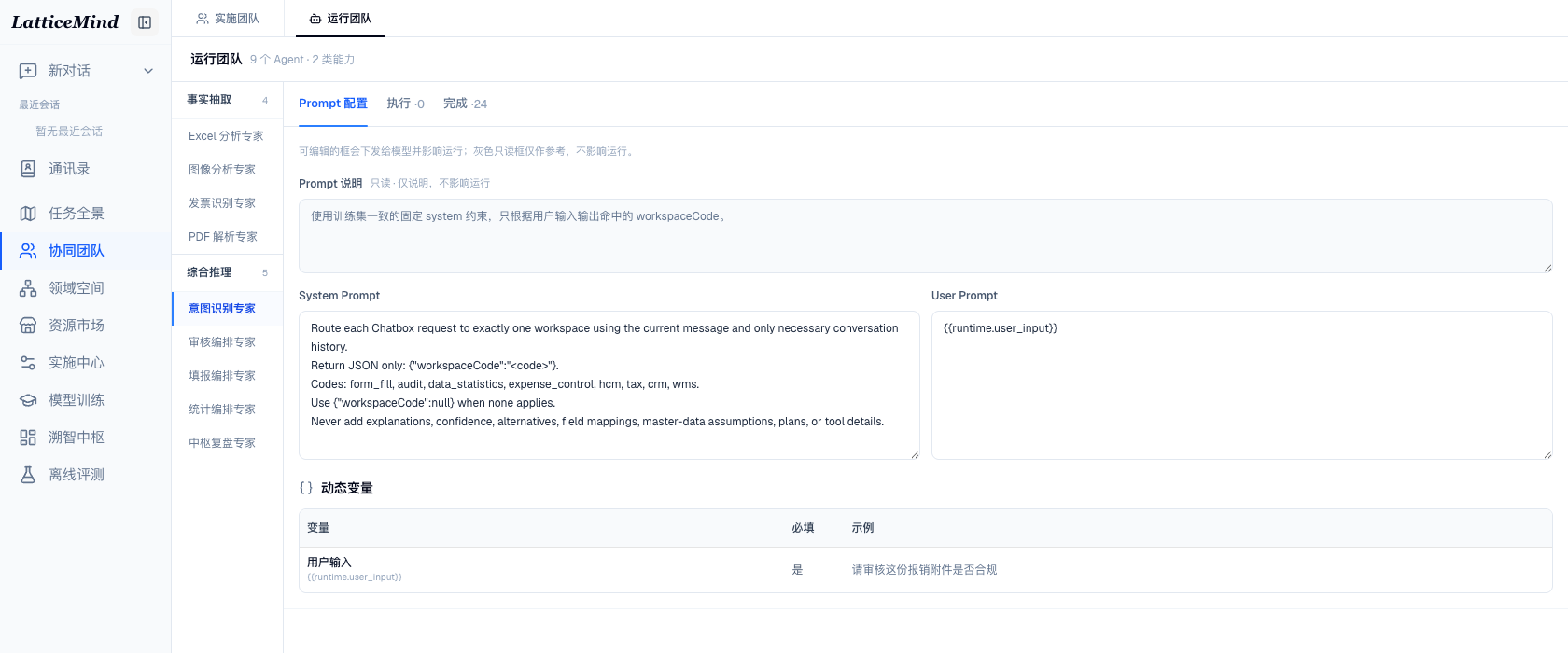Click inside the User Prompt text area

point(1242,385)
